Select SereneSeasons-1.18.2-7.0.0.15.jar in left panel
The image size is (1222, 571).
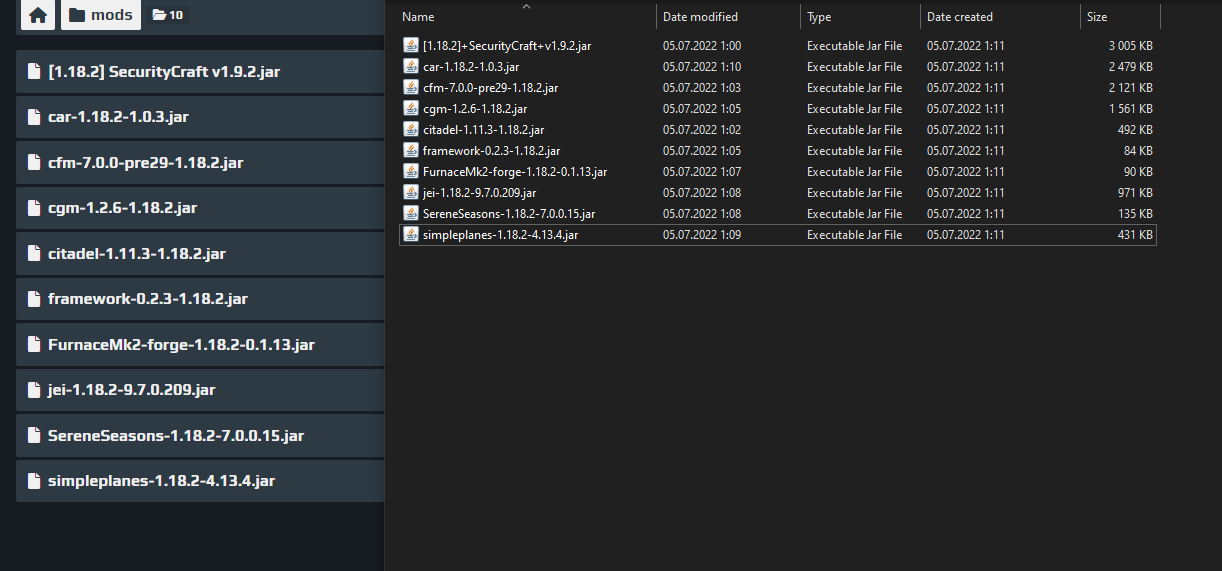point(200,436)
